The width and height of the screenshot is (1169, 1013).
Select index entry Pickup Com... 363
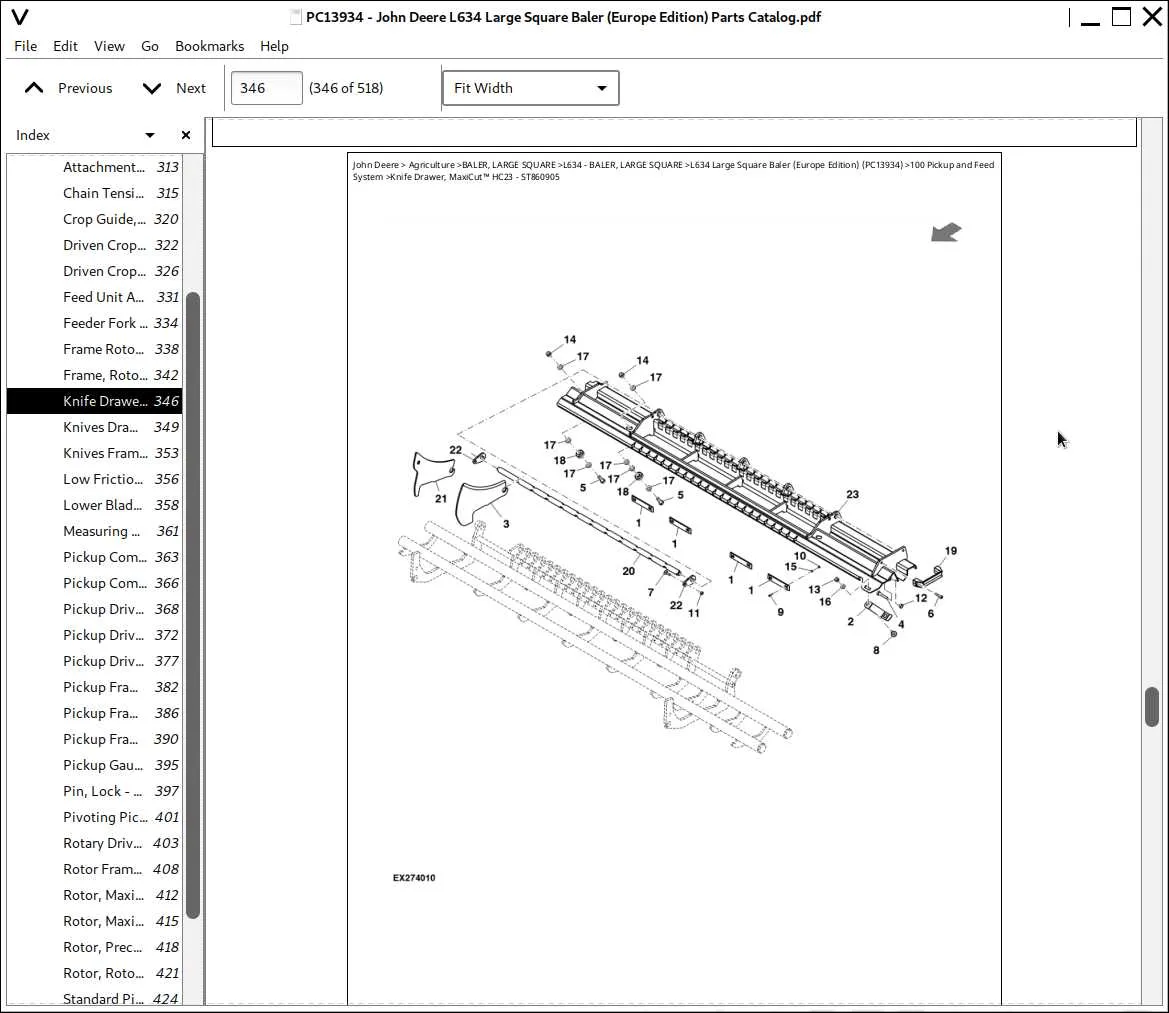pyautogui.click(x=95, y=557)
